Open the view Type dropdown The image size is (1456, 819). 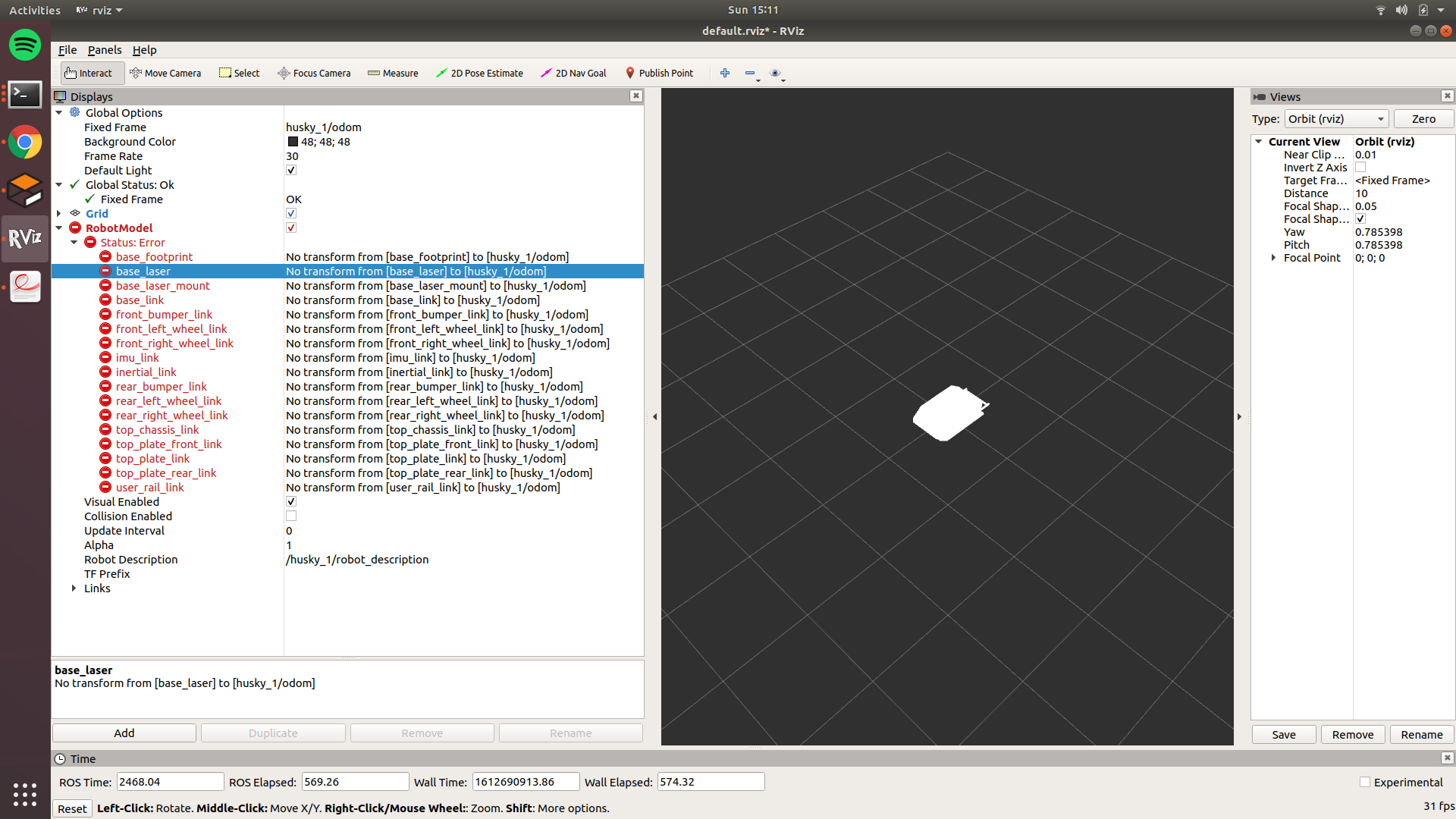[x=1336, y=118]
